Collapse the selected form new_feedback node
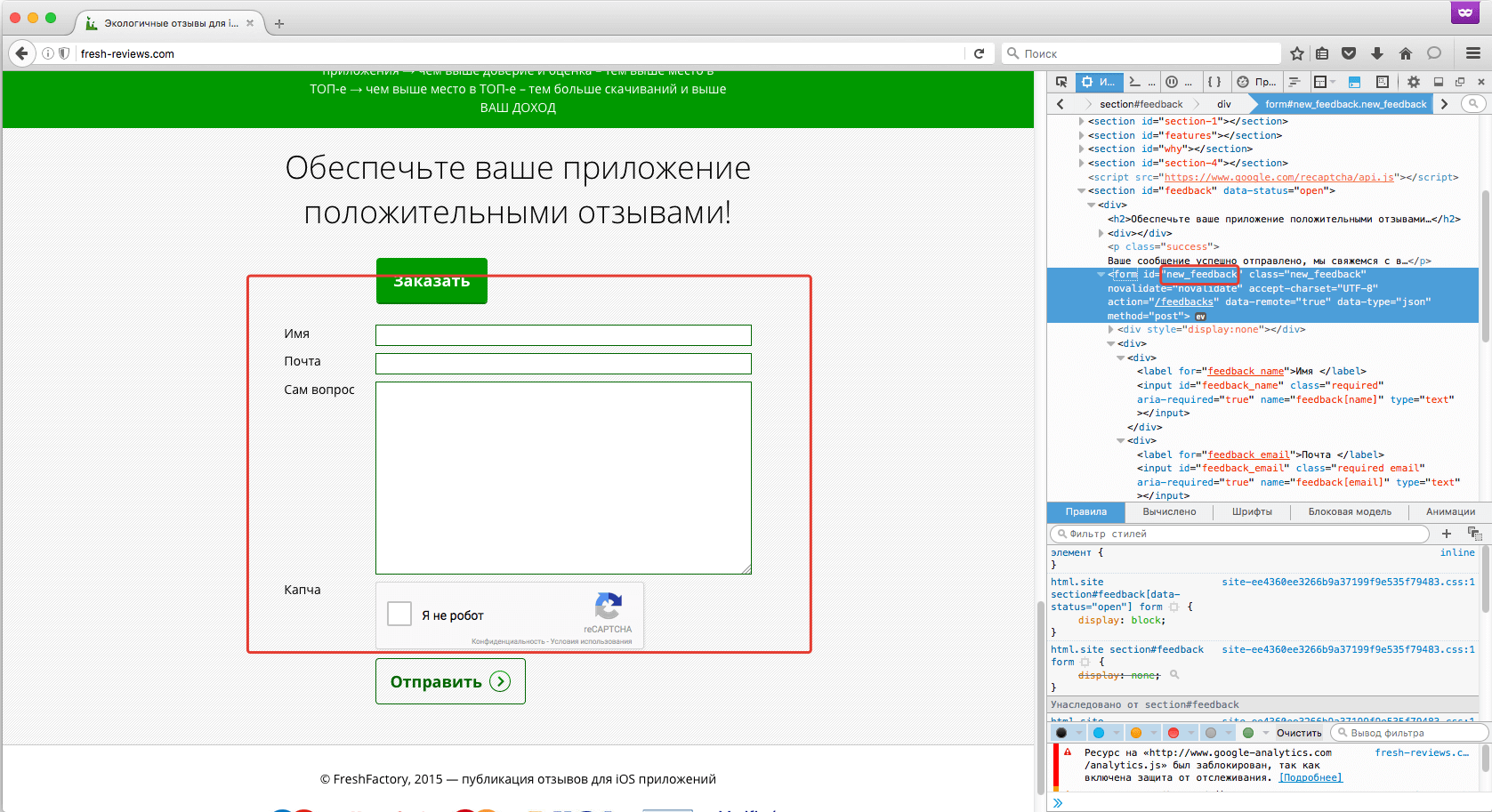 point(1101,274)
